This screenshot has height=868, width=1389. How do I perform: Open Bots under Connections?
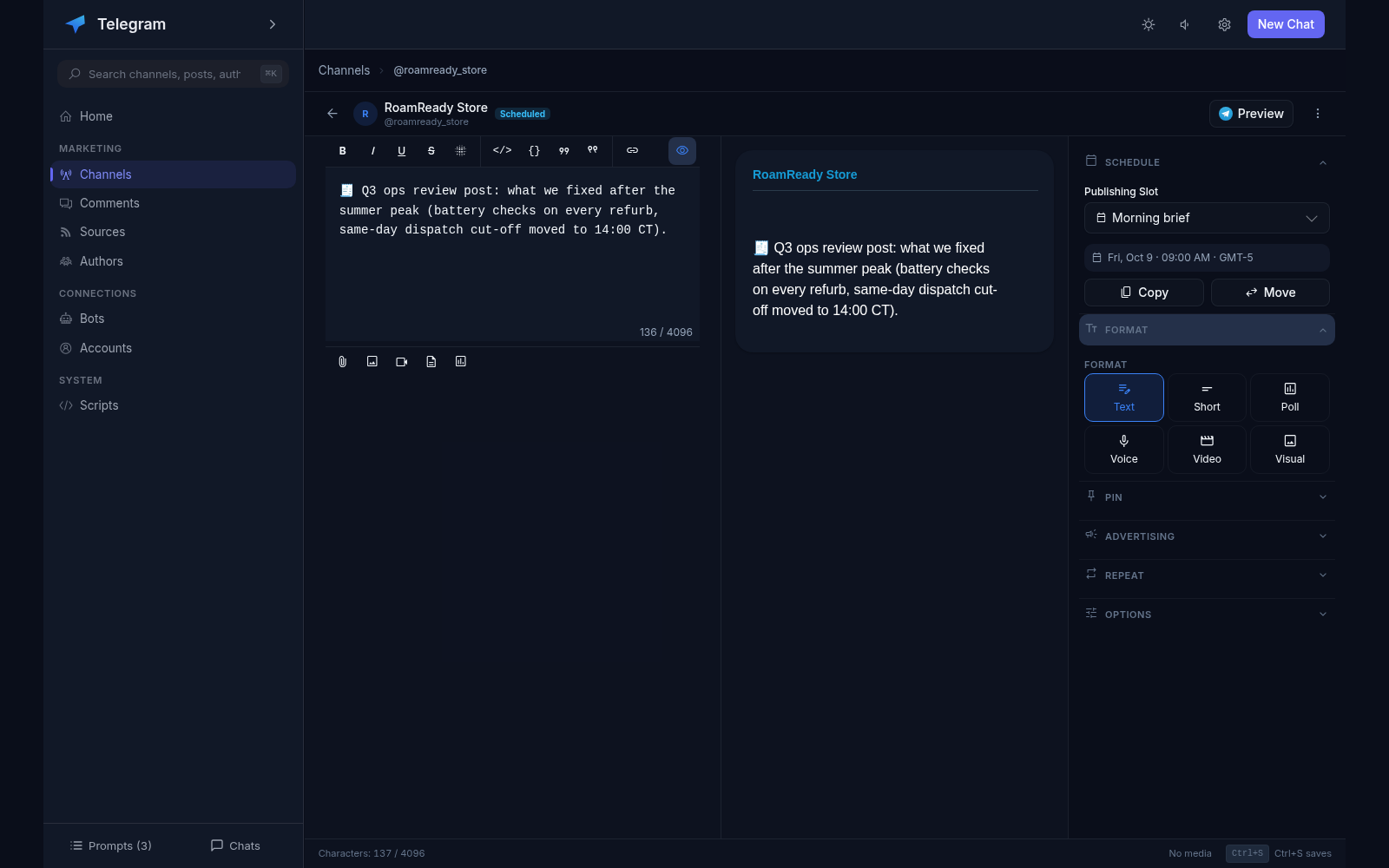coord(174,319)
